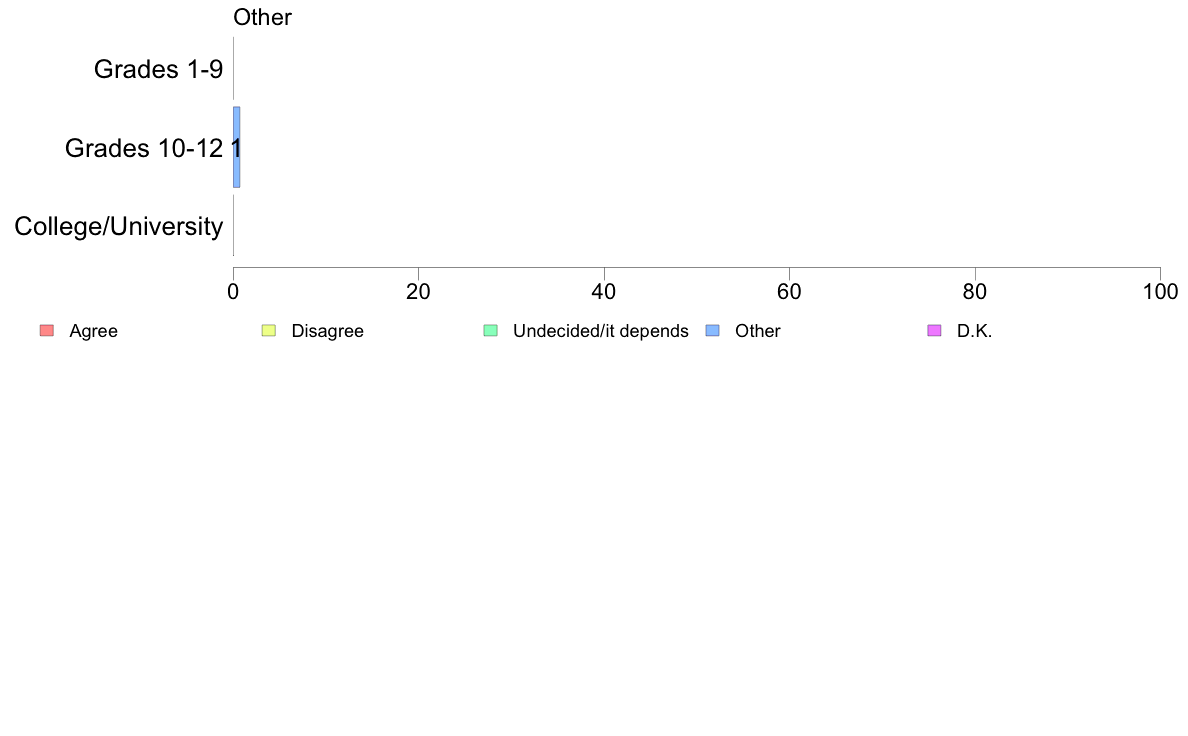1188x736 pixels.
Task: Select the D.K. legend label
Action: [974, 331]
